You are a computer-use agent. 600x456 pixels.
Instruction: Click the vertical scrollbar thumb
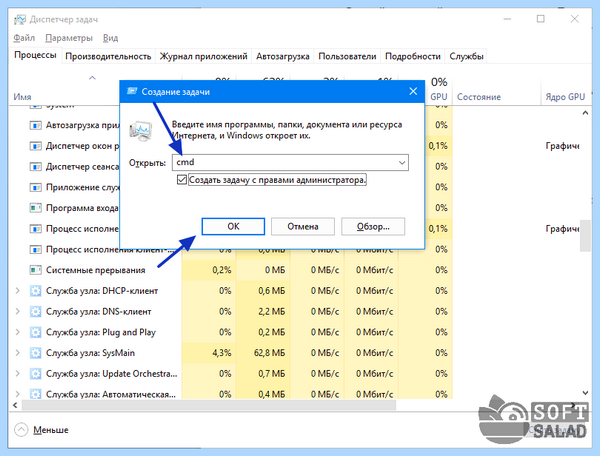click(x=585, y=235)
